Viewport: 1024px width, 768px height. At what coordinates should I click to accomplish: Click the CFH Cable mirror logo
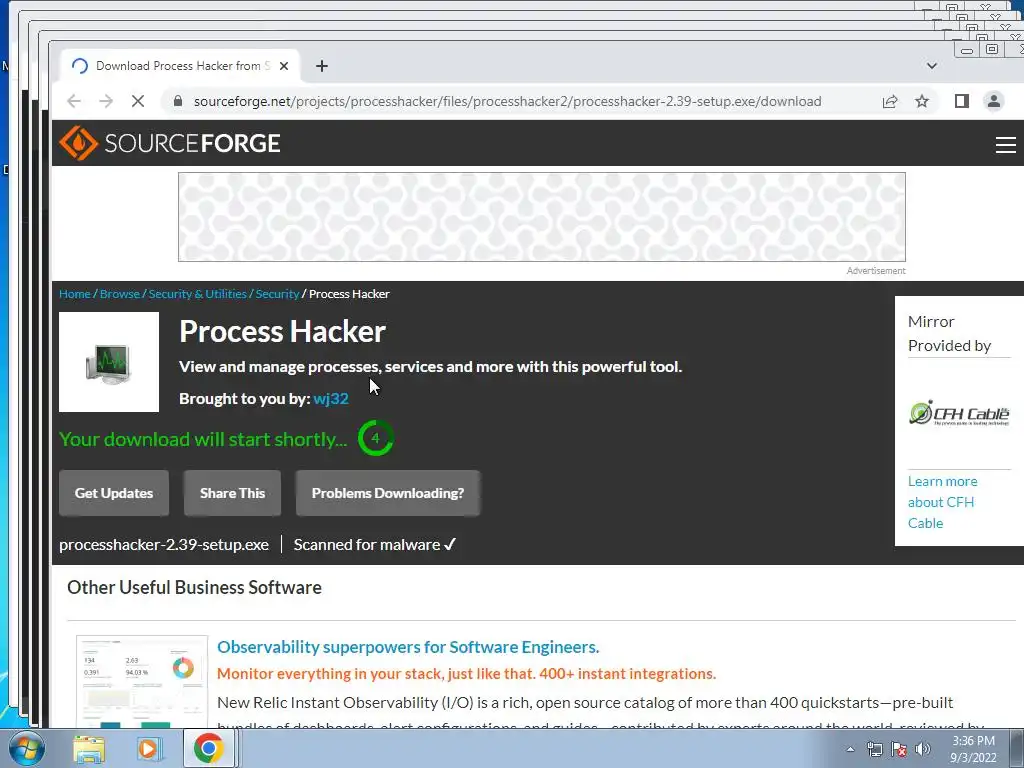pyautogui.click(x=959, y=413)
